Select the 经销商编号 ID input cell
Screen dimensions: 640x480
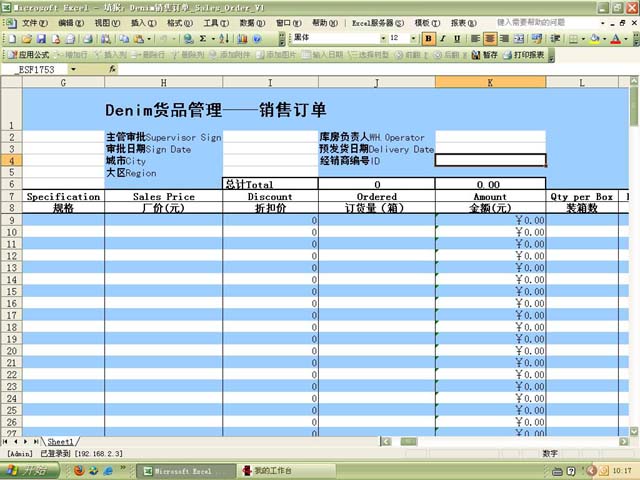(490, 160)
